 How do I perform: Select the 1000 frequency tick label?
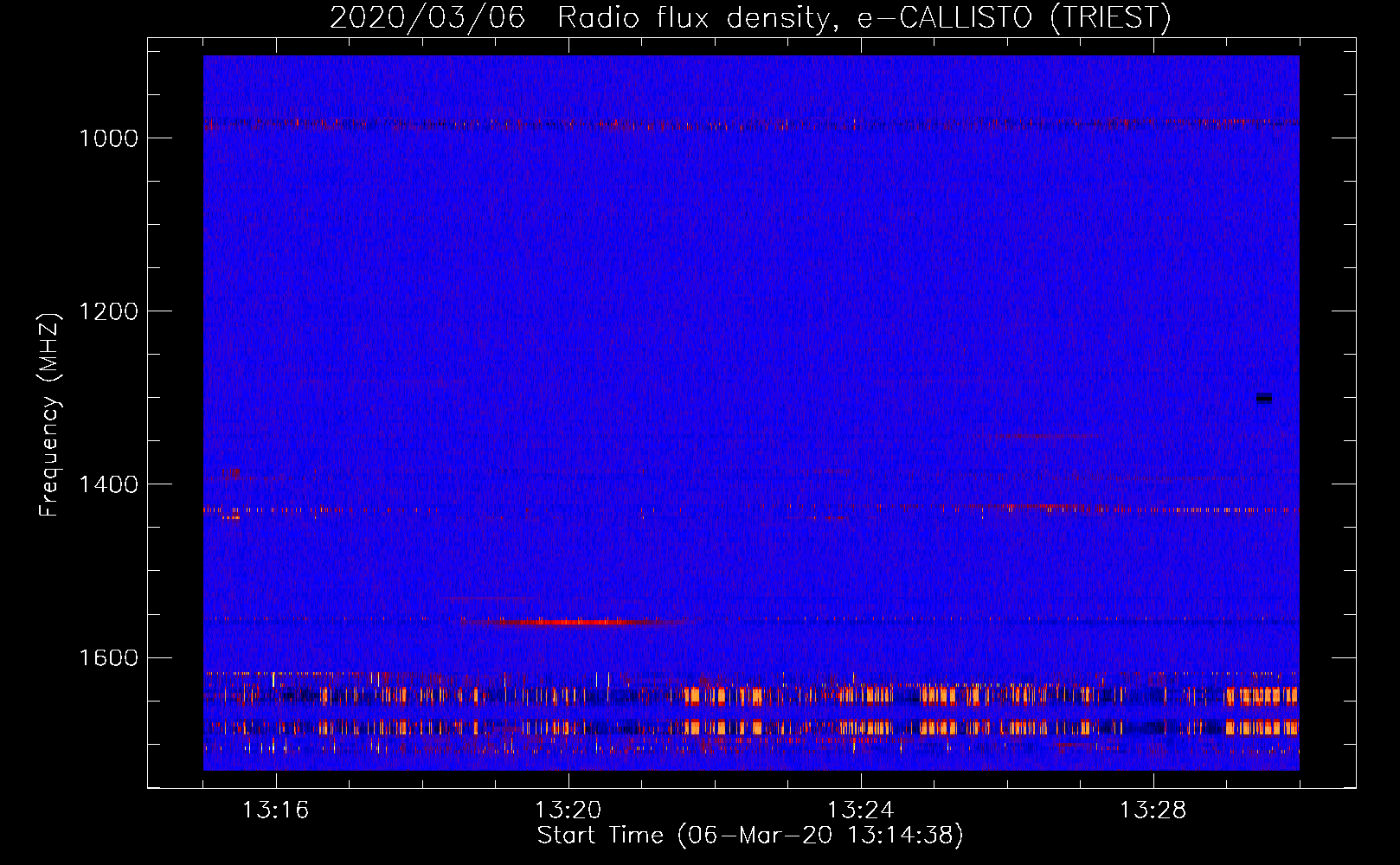(109, 138)
